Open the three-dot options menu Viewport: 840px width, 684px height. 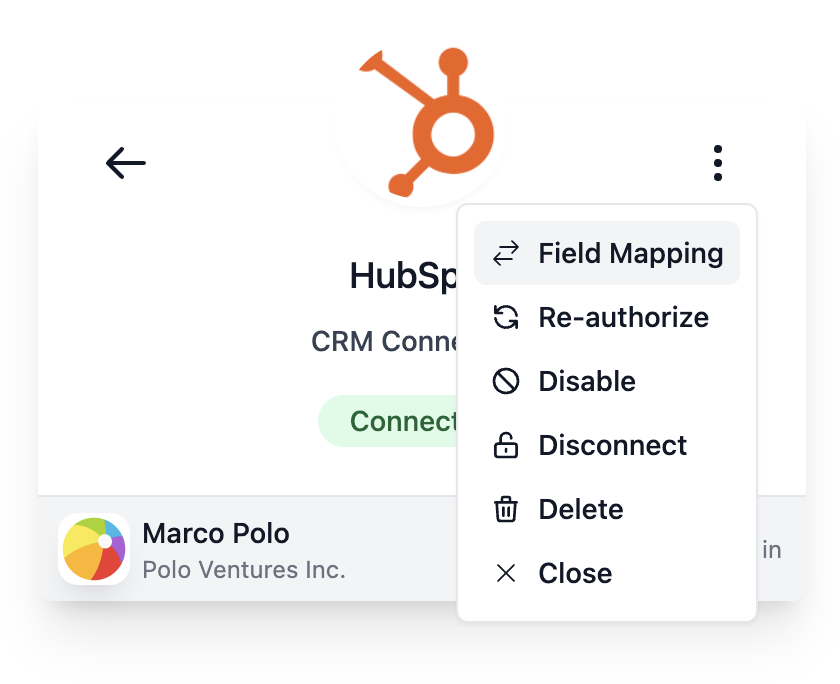718,163
